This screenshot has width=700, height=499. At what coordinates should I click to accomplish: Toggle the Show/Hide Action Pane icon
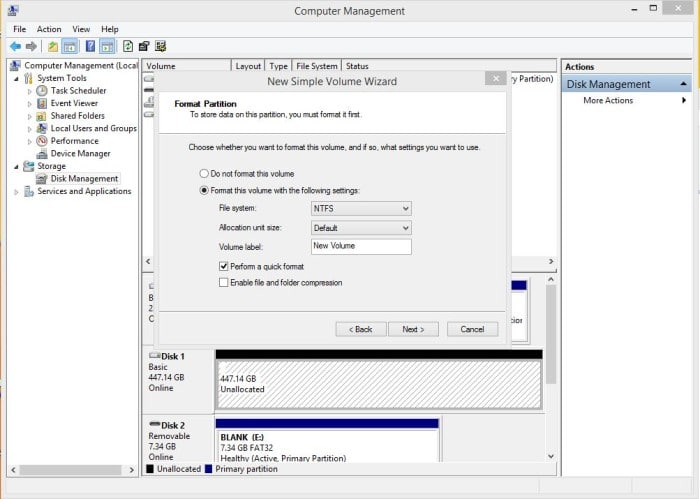tap(107, 46)
